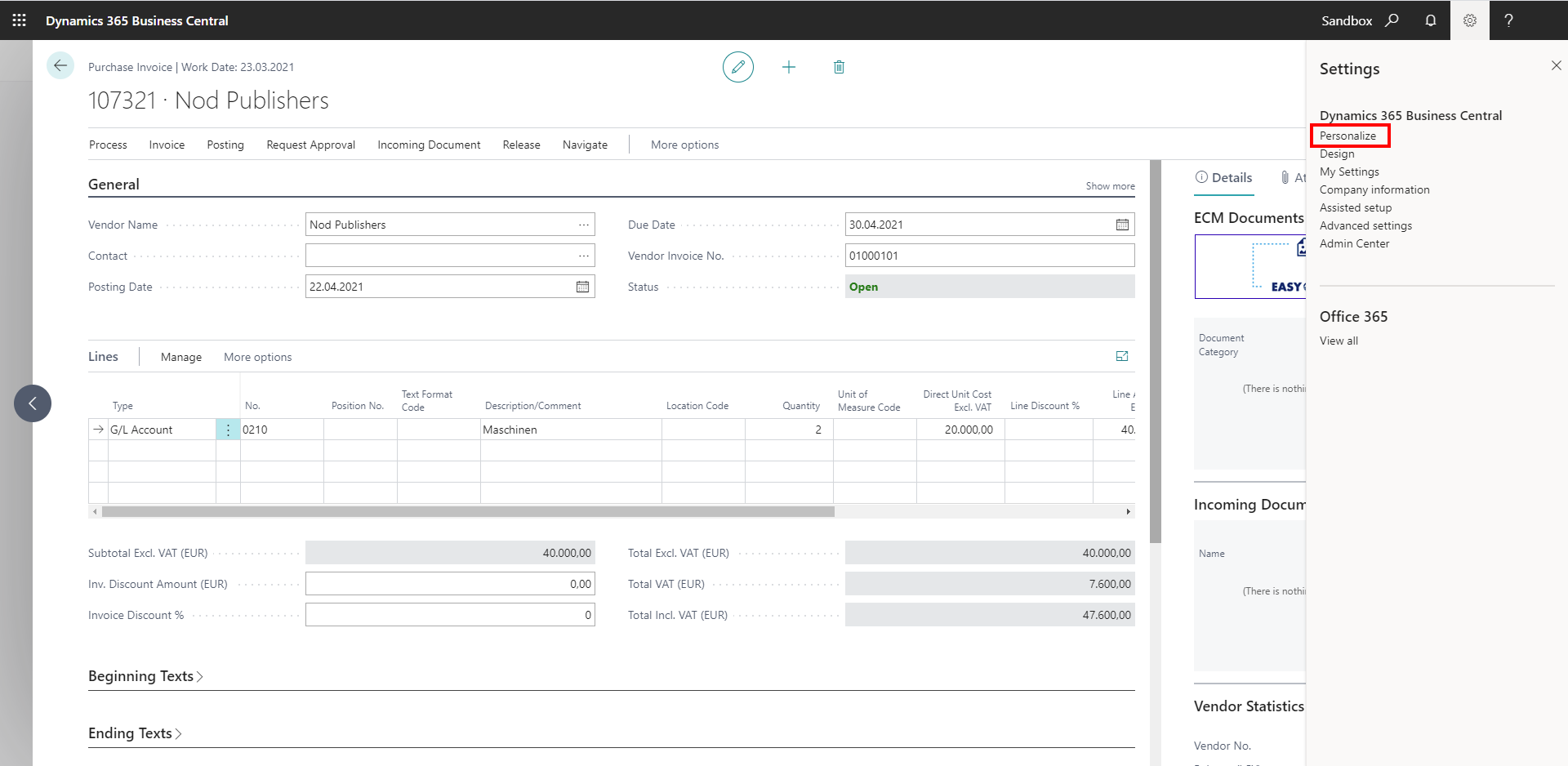Open My Settings
Screen dimensions: 1568x766
[x=1349, y=171]
